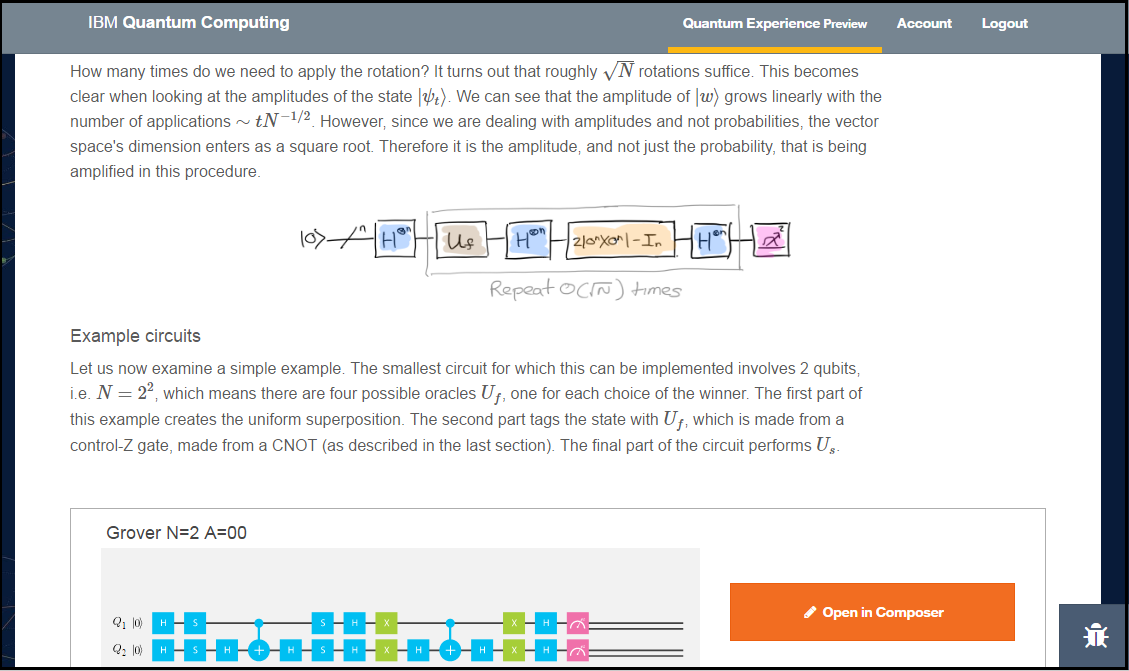Screen dimensions: 1129x671
Task: Switch to the Quantum Experience Preview tab
Action: pos(775,23)
